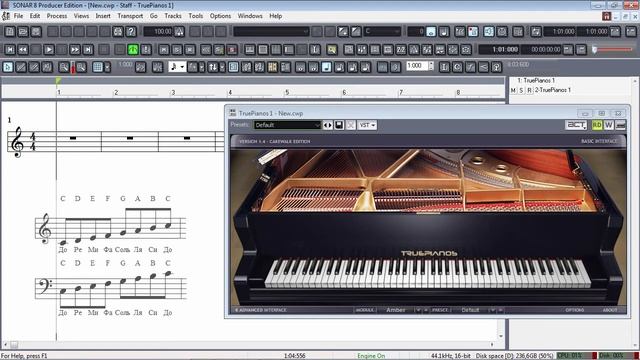
Task: Rewind to the start of project
Action: (x=10, y=50)
